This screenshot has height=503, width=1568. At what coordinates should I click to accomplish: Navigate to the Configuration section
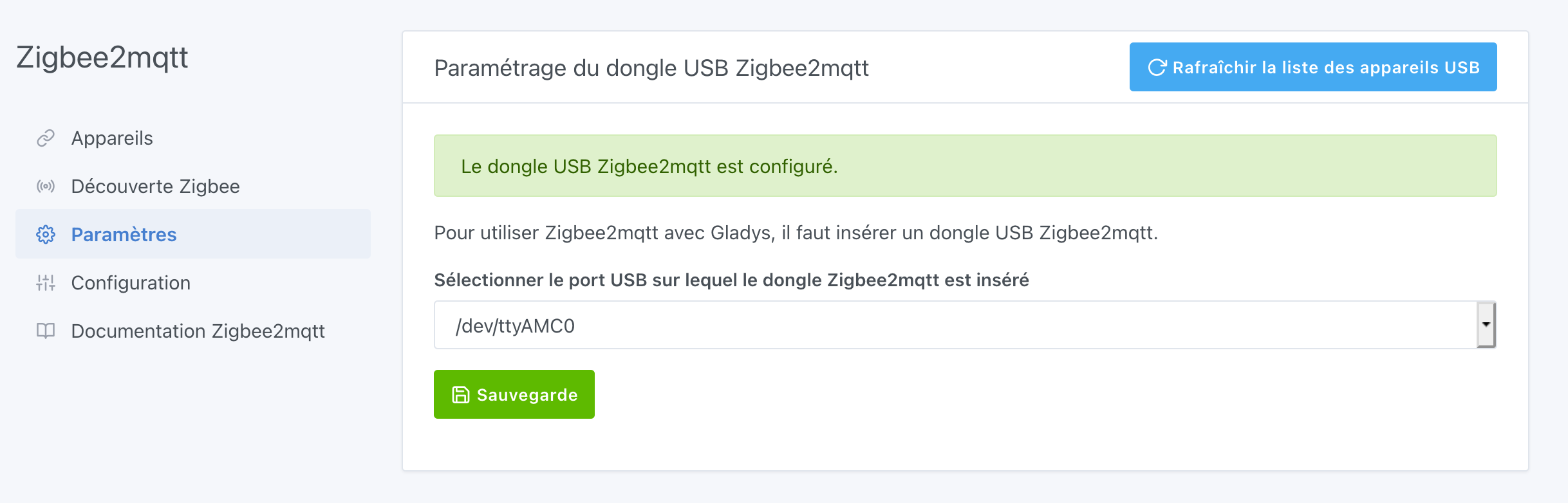pyautogui.click(x=131, y=282)
